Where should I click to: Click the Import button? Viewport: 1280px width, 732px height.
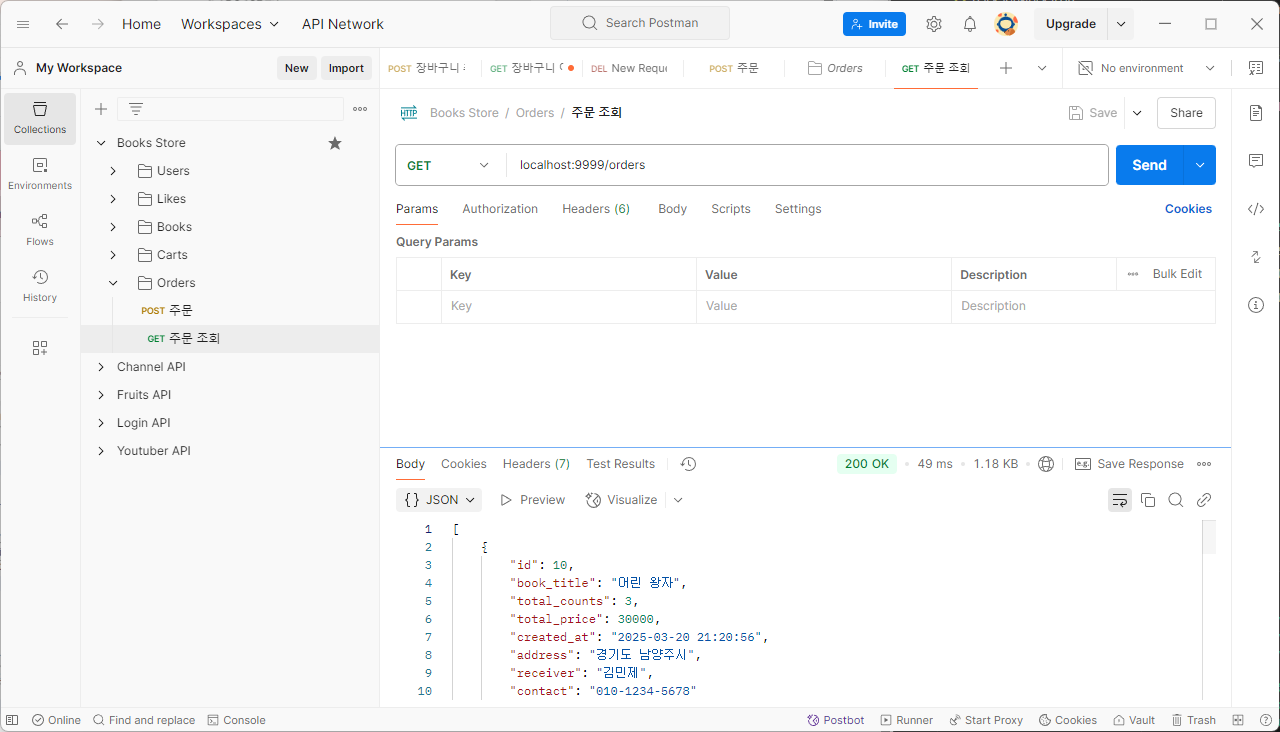pos(346,68)
